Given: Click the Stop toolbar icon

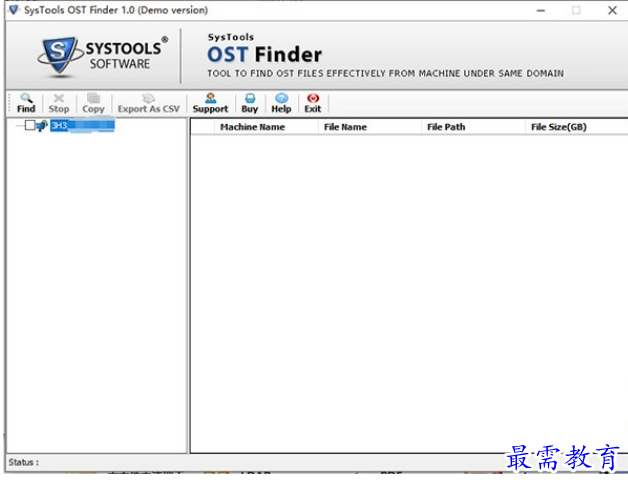Looking at the screenshot, I should pos(59,103).
